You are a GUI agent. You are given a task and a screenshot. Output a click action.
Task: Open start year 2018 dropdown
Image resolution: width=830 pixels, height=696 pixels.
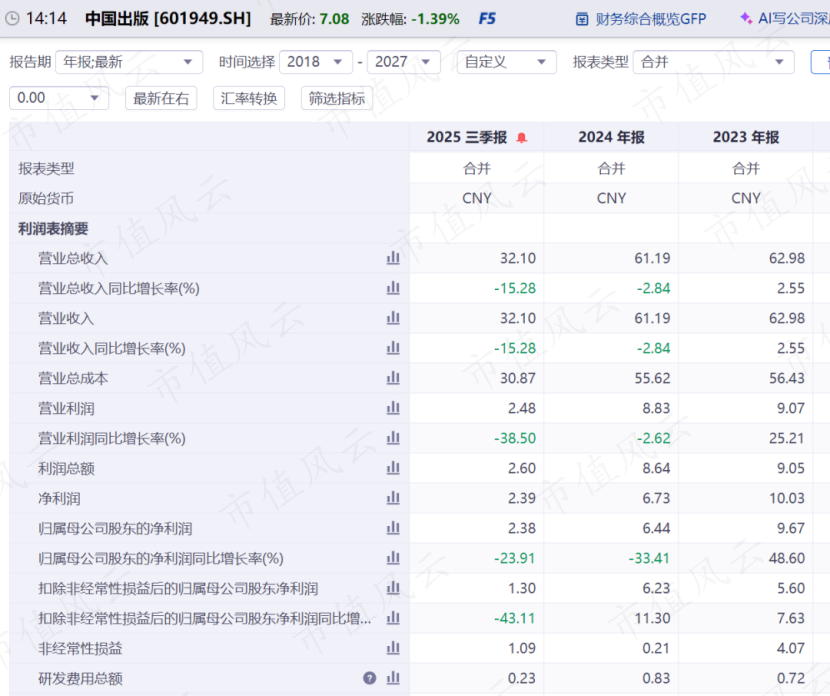[x=315, y=62]
